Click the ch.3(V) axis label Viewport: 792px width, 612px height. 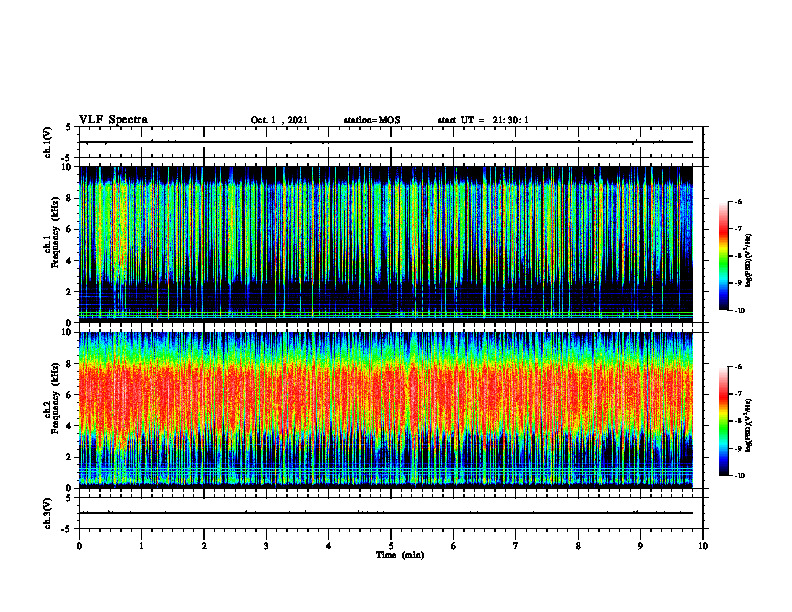click(48, 513)
